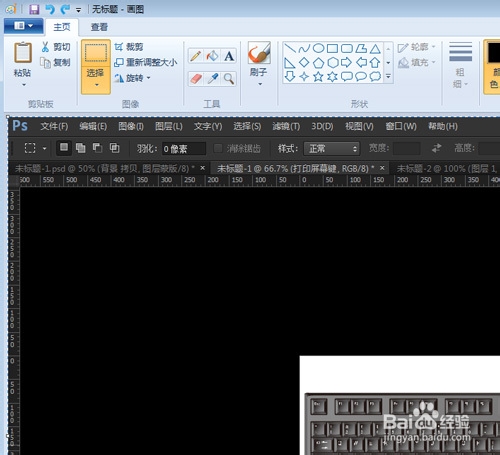Open Photoshop 选择(S) menu

pos(247,126)
